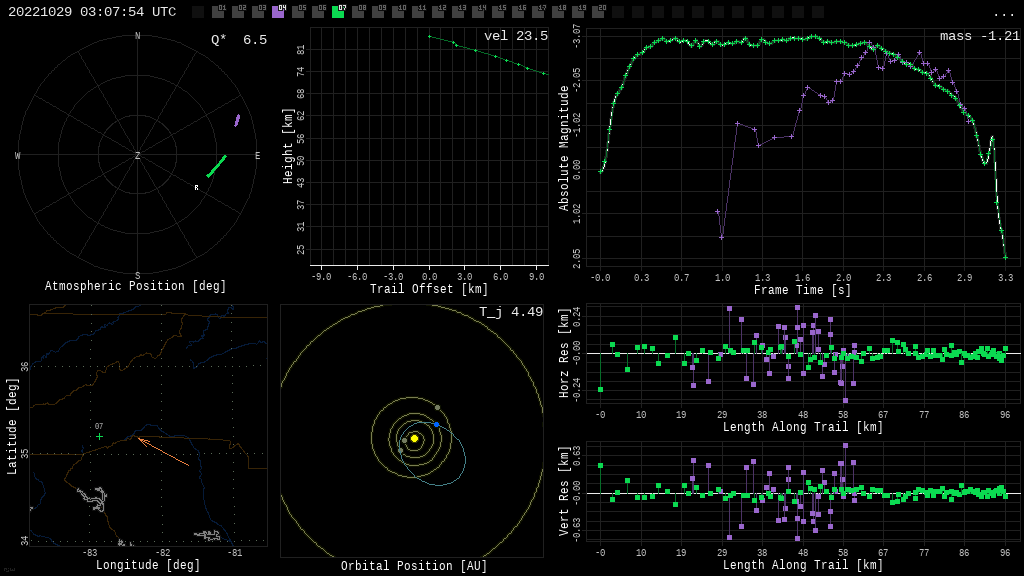Toggle the purple station 04 indicator
The image size is (1024, 576).
278,12
